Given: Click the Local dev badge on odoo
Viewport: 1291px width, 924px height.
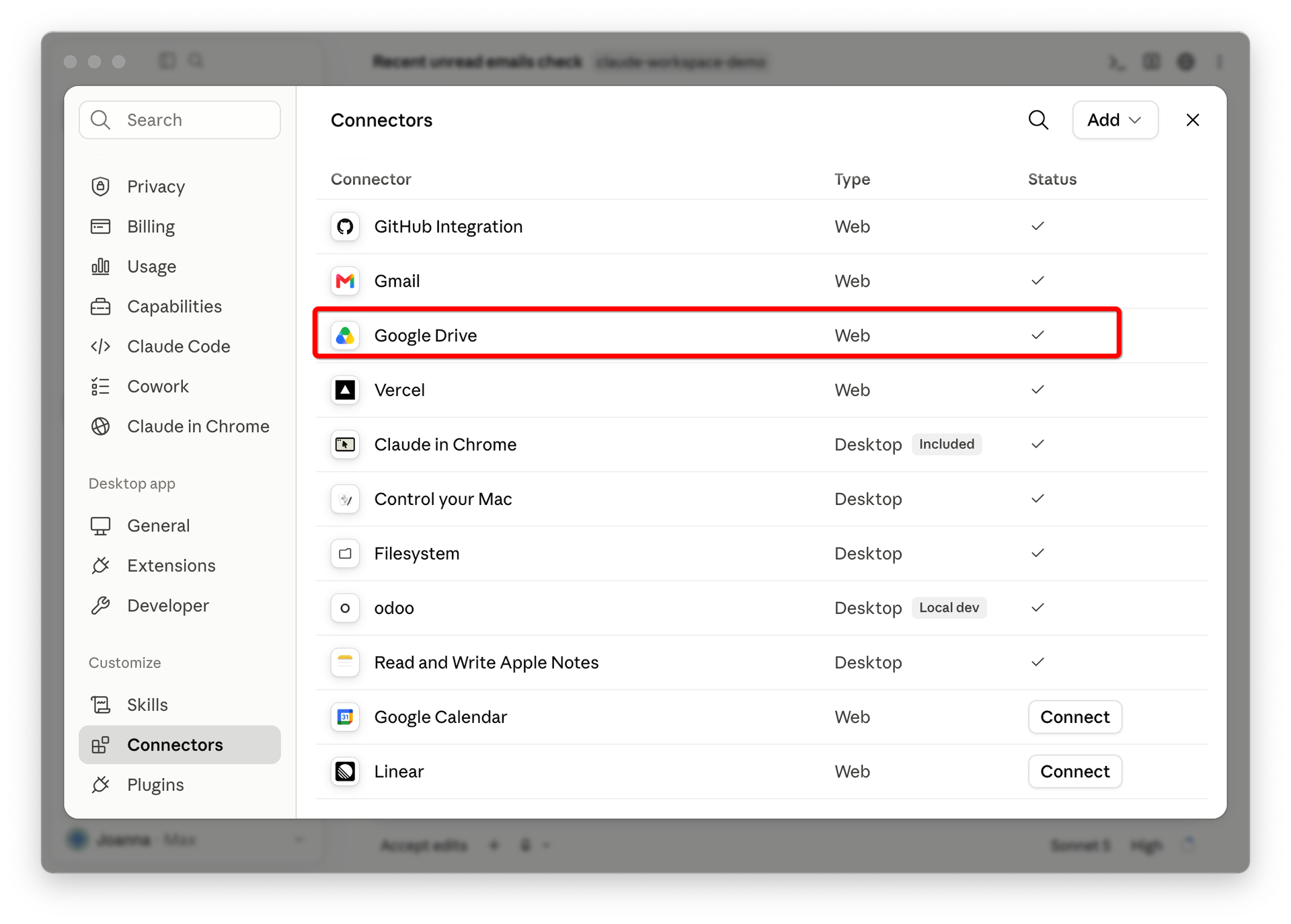Looking at the screenshot, I should click(x=949, y=607).
